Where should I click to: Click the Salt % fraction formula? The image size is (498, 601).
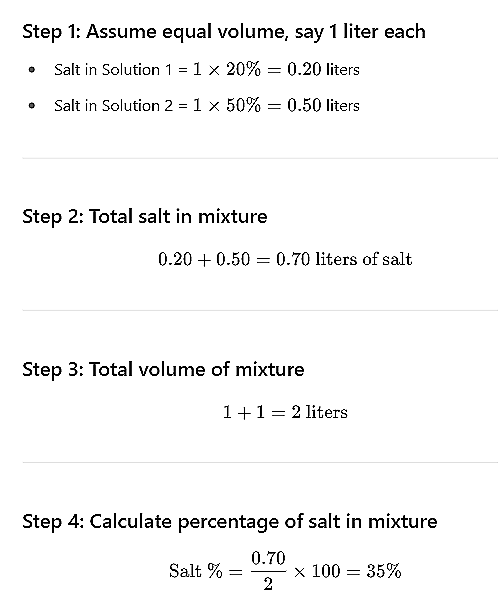point(285,571)
